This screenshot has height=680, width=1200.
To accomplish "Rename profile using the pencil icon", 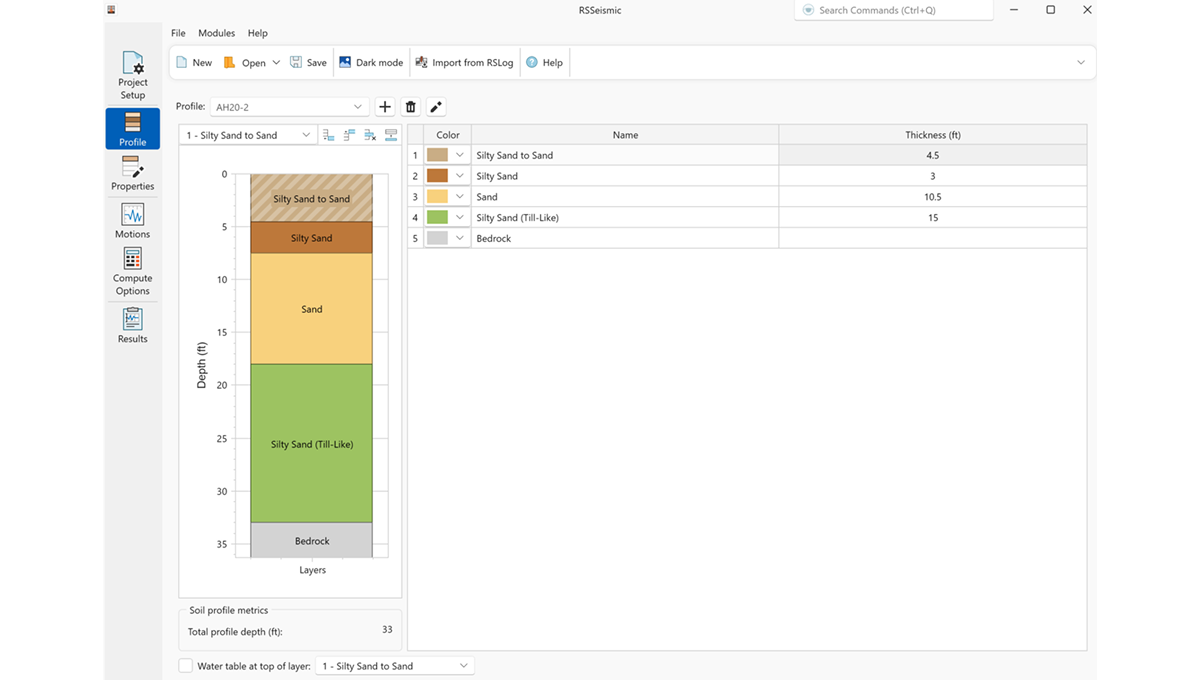I will (436, 107).
